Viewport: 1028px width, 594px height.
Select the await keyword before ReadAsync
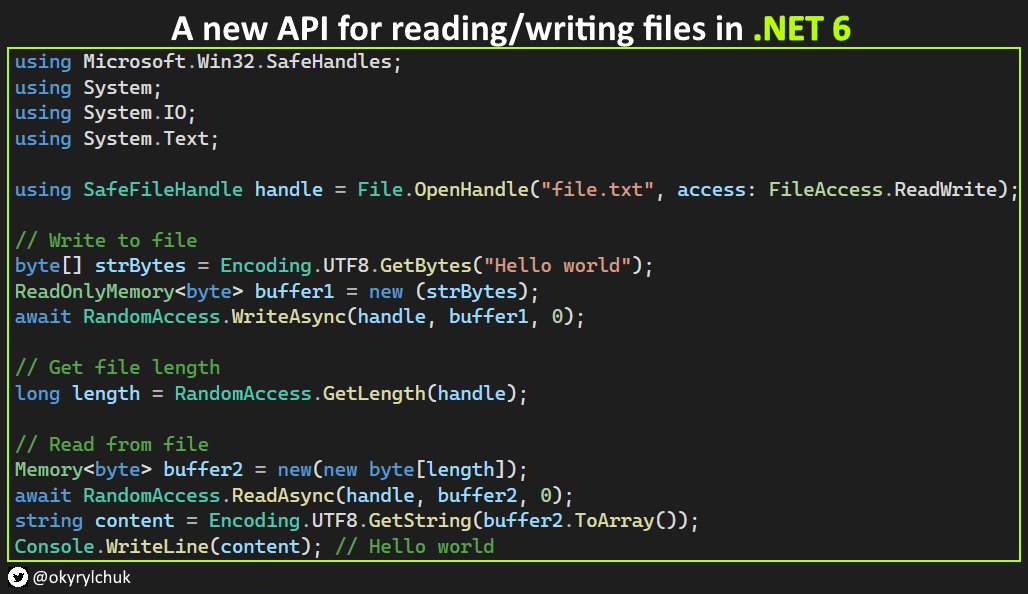pyautogui.click(x=42, y=495)
